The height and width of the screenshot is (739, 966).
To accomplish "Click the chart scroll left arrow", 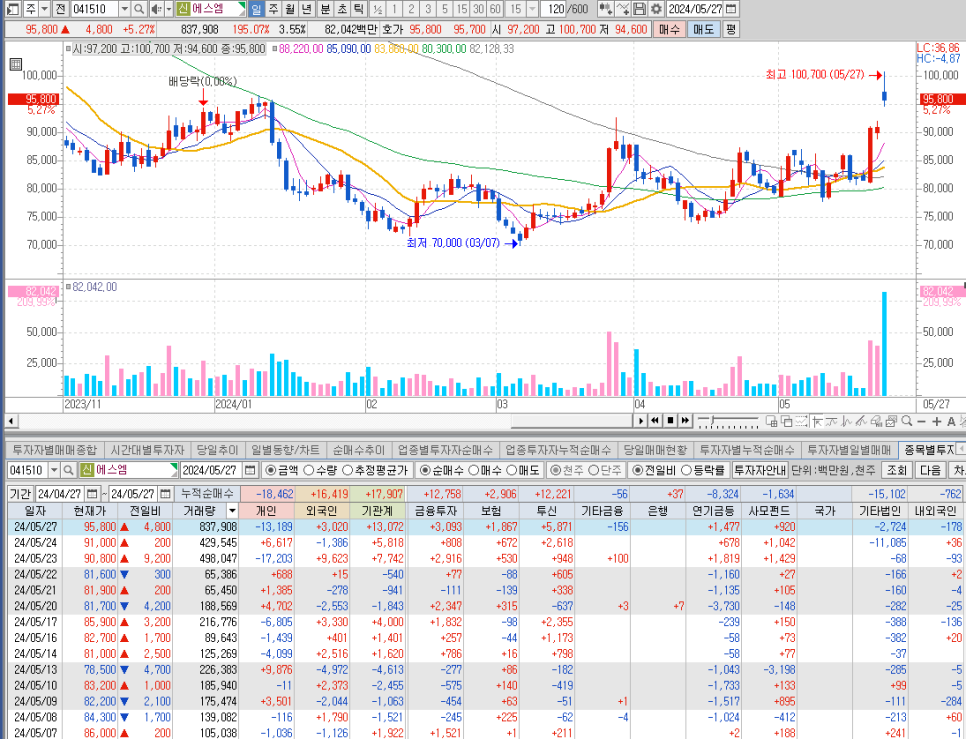I will [x=11, y=421].
